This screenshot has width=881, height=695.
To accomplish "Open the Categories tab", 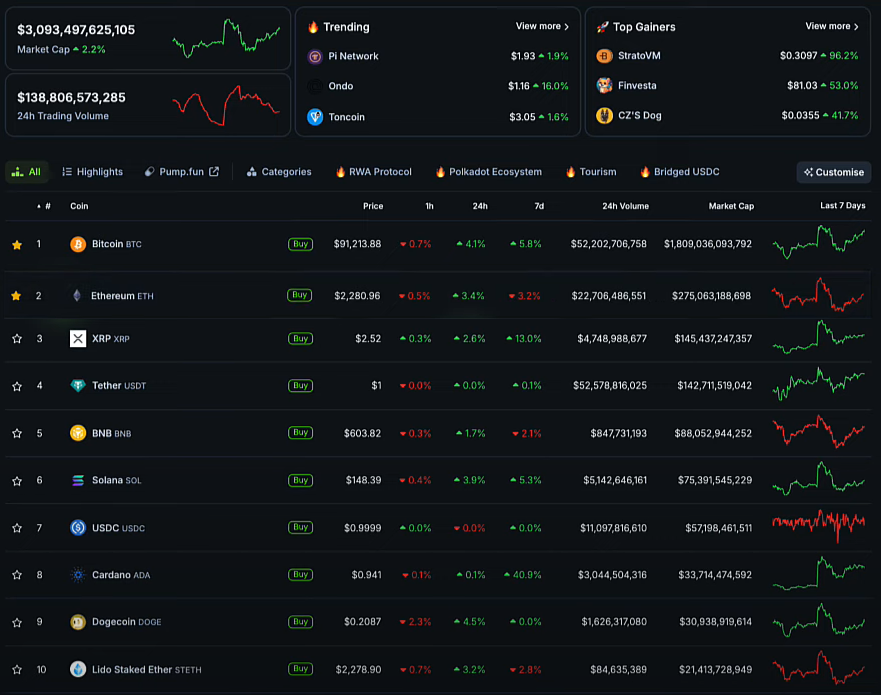I will click(x=279, y=172).
